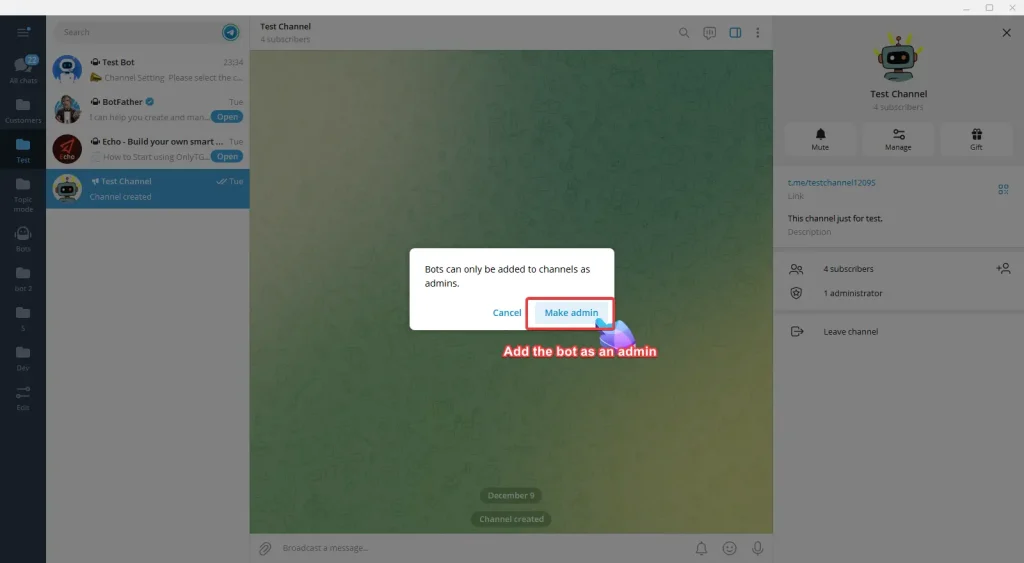Search messages in Test Channel
The height and width of the screenshot is (563, 1024).
tap(684, 33)
